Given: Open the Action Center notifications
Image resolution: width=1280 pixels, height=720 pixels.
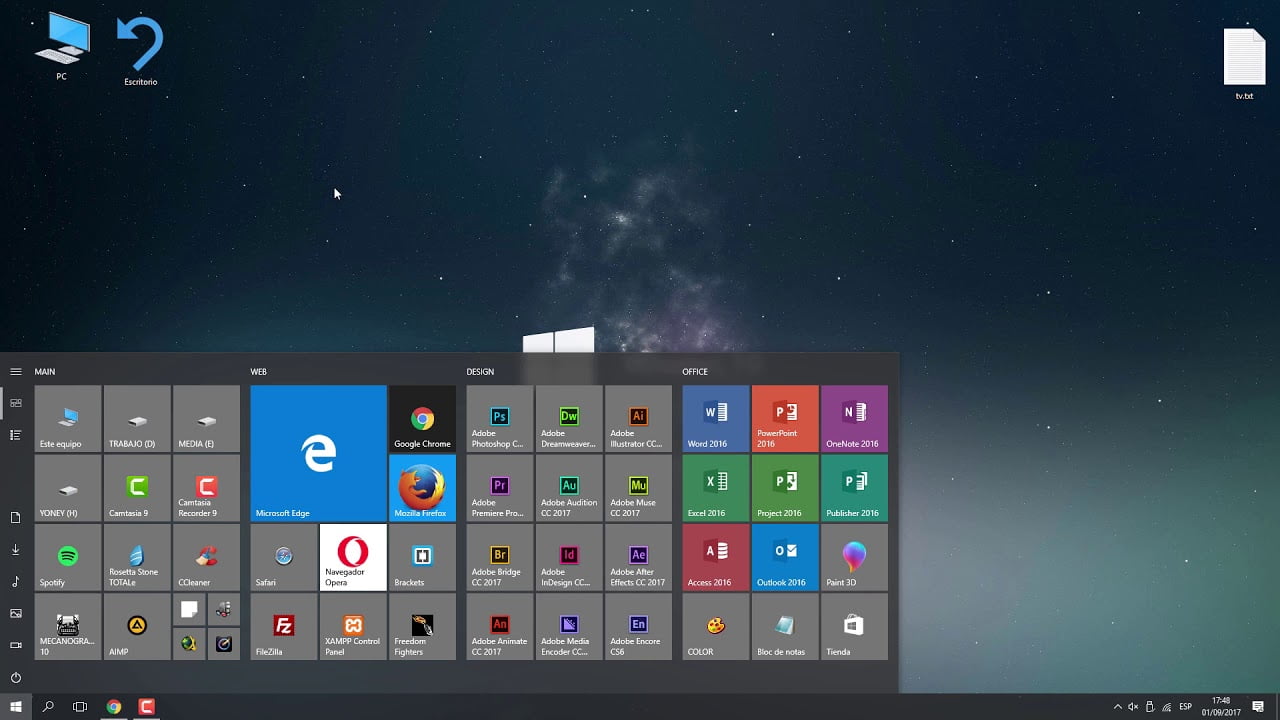Looking at the screenshot, I should coord(1258,707).
